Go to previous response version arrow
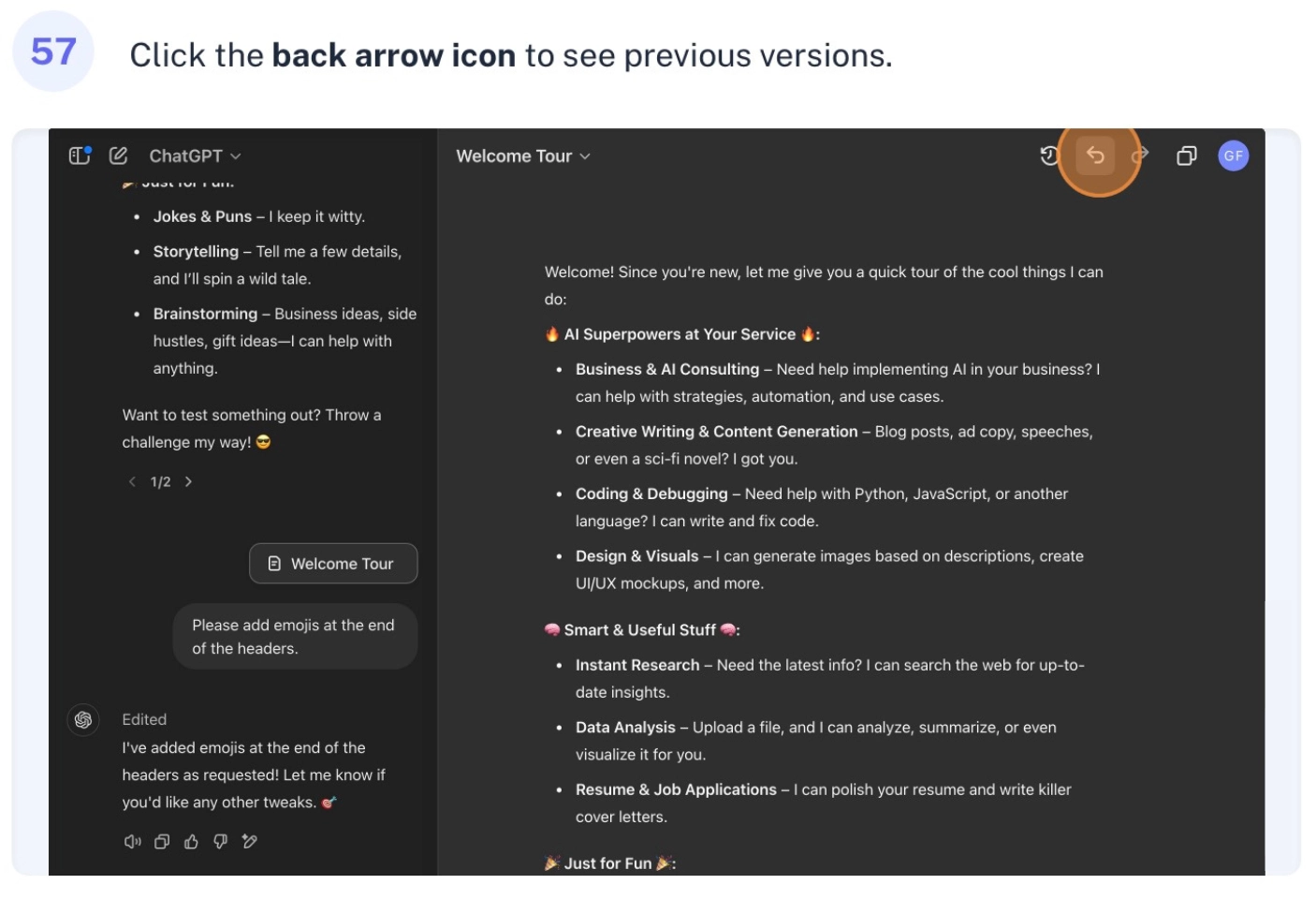Viewport: 1316px width, 899px height. [132, 481]
